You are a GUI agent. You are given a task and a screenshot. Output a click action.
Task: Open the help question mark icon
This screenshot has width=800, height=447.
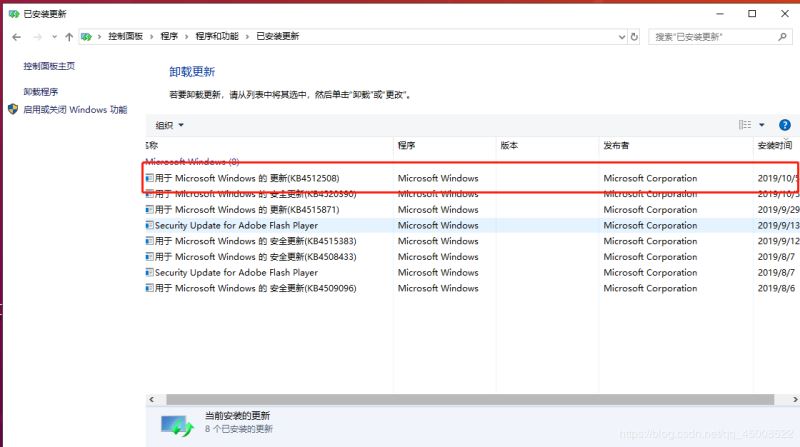click(784, 125)
